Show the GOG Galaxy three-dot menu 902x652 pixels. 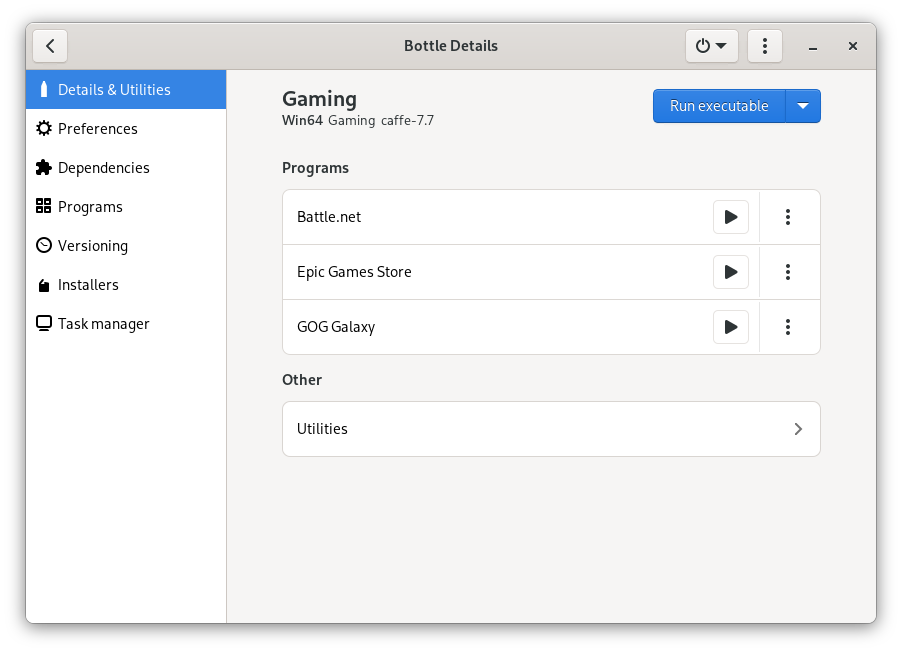pos(788,327)
